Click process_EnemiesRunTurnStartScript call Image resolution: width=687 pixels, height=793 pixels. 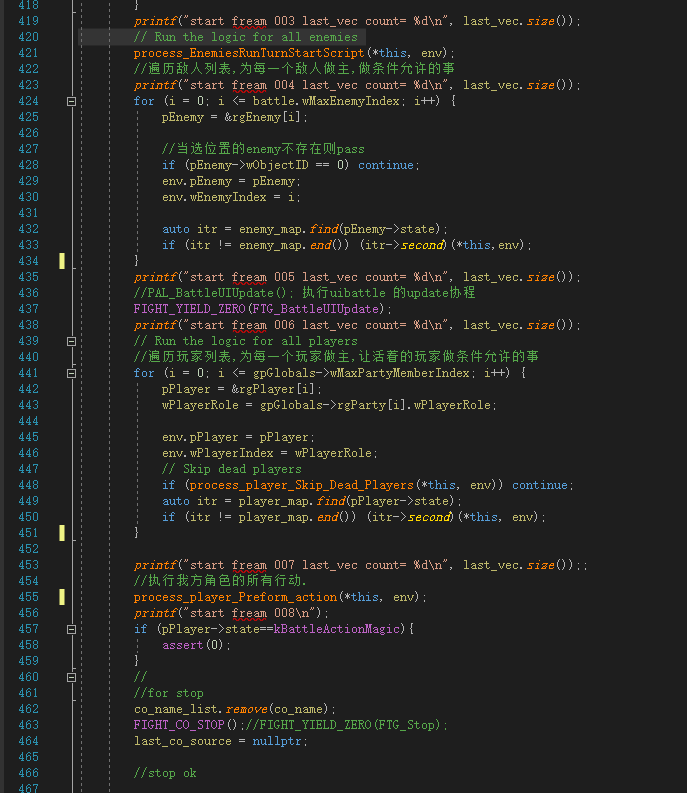click(294, 53)
